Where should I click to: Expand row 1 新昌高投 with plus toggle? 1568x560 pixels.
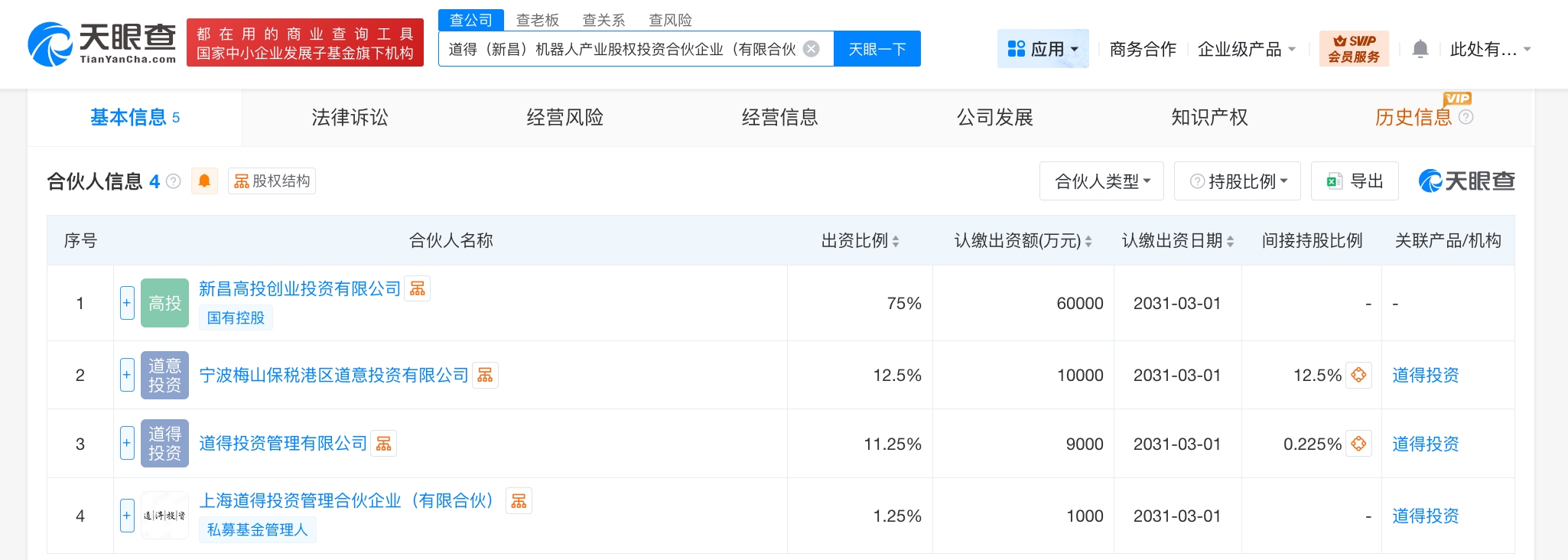[x=127, y=303]
